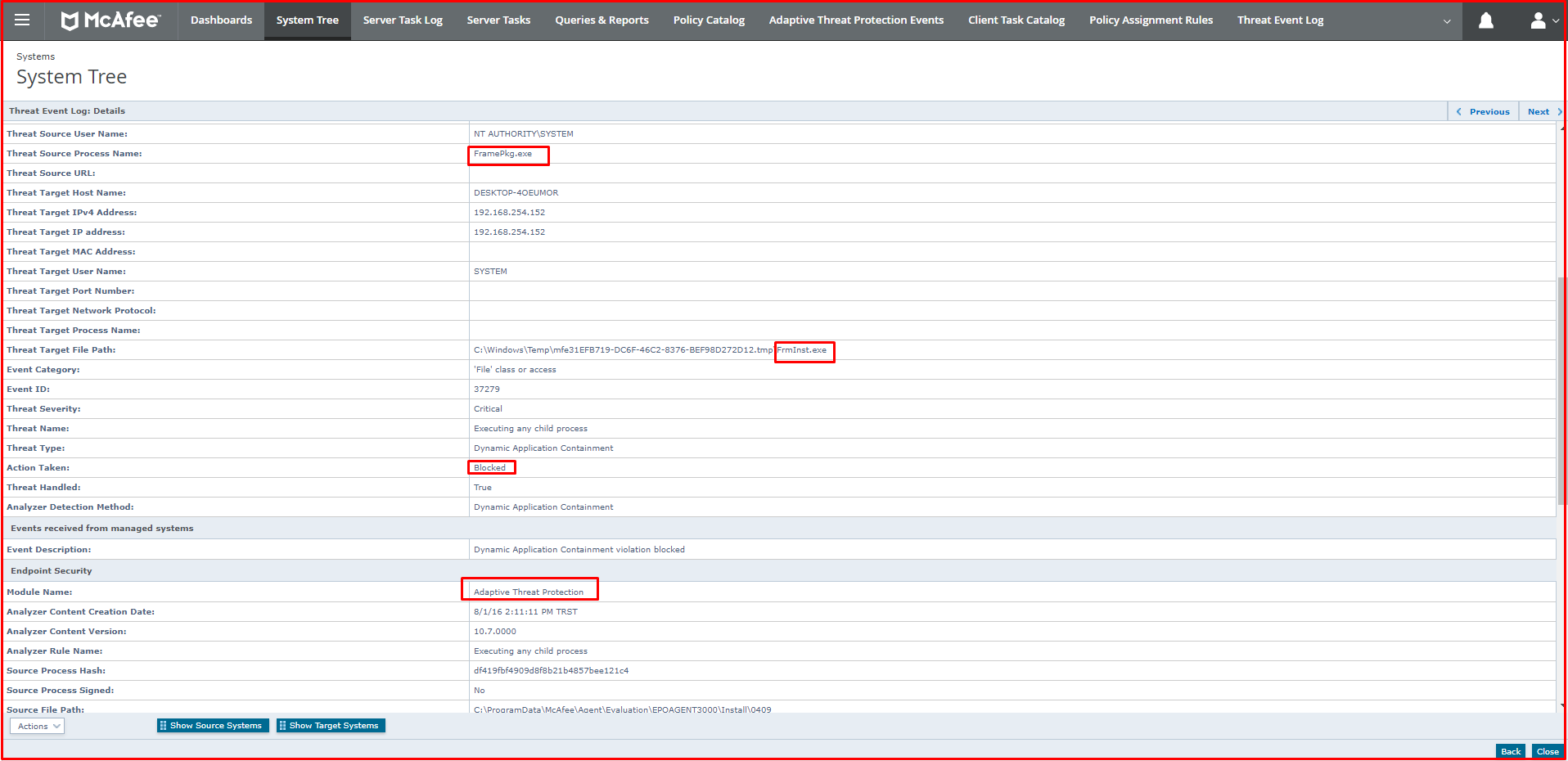This screenshot has width=1568, height=761.
Task: Click the Source Process Hash value
Action: pyautogui.click(x=551, y=671)
